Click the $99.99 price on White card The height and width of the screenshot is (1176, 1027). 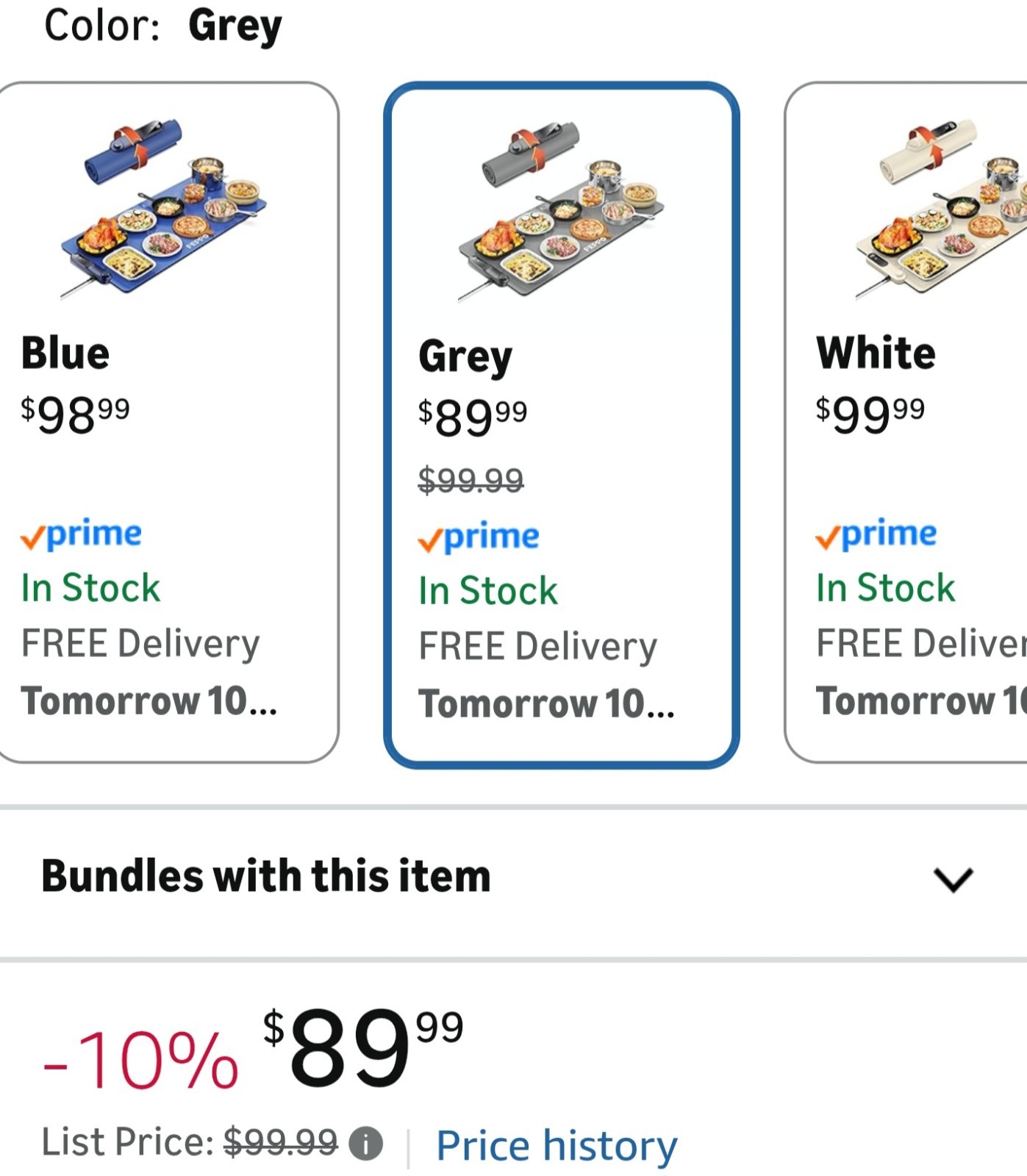tap(870, 414)
